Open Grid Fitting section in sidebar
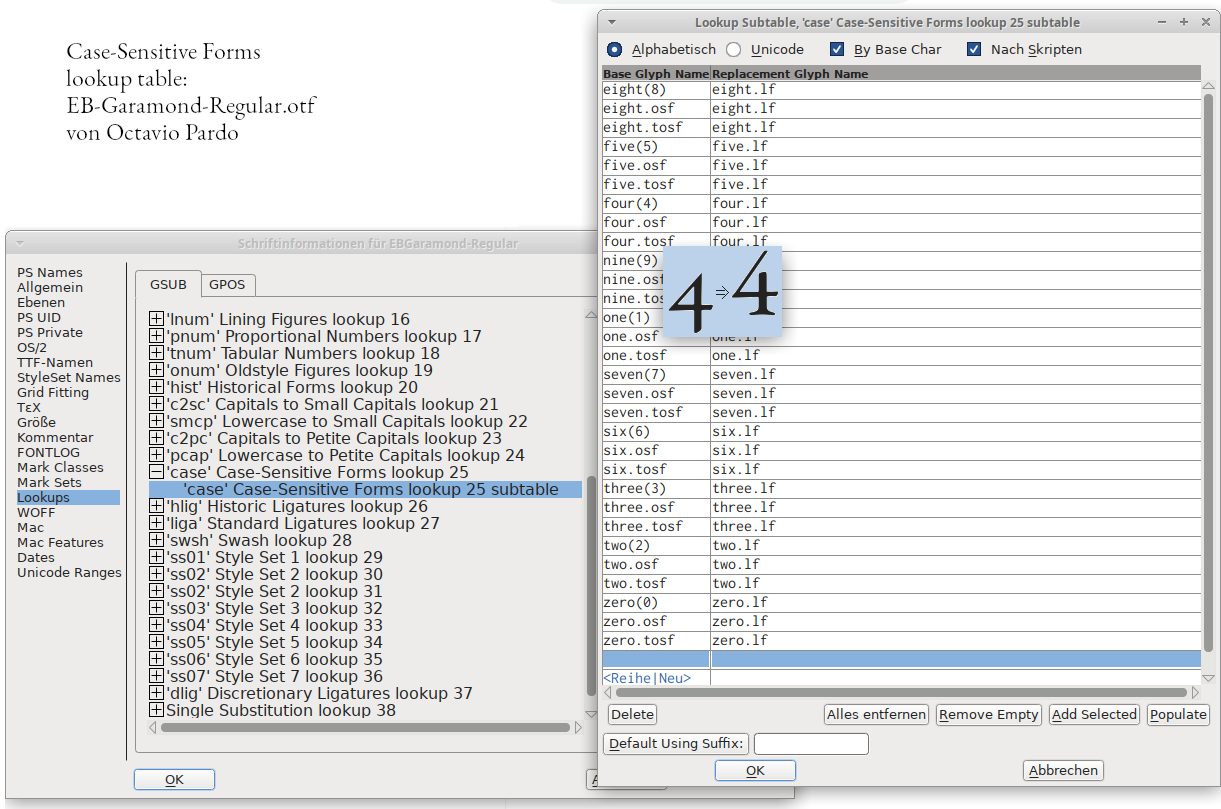Viewport: 1221px width, 809px height. pos(53,392)
